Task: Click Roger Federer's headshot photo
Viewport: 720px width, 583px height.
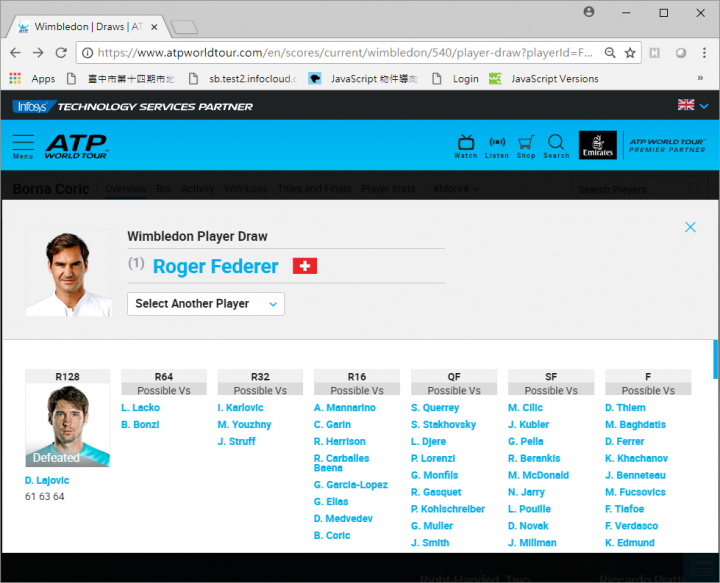Action: pyautogui.click(x=68, y=273)
